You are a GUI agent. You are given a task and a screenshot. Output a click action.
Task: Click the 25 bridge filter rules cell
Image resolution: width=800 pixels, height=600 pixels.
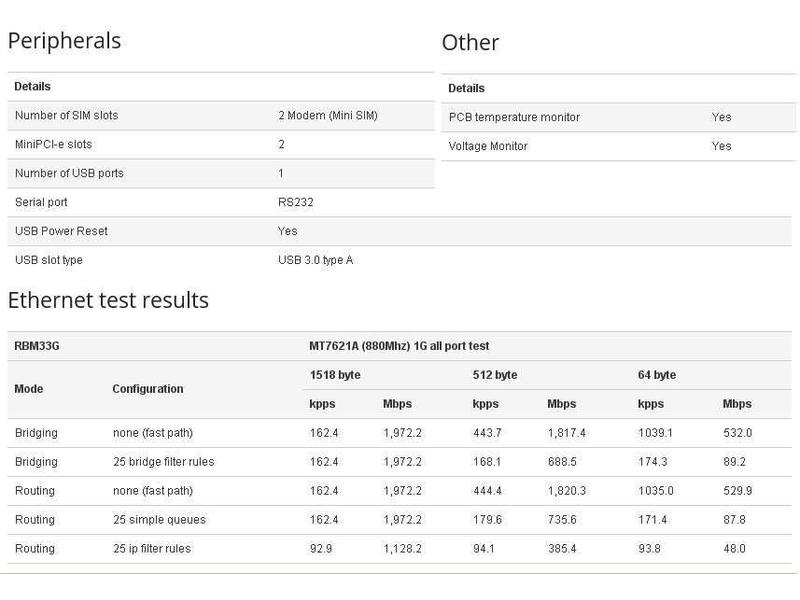tap(163, 462)
